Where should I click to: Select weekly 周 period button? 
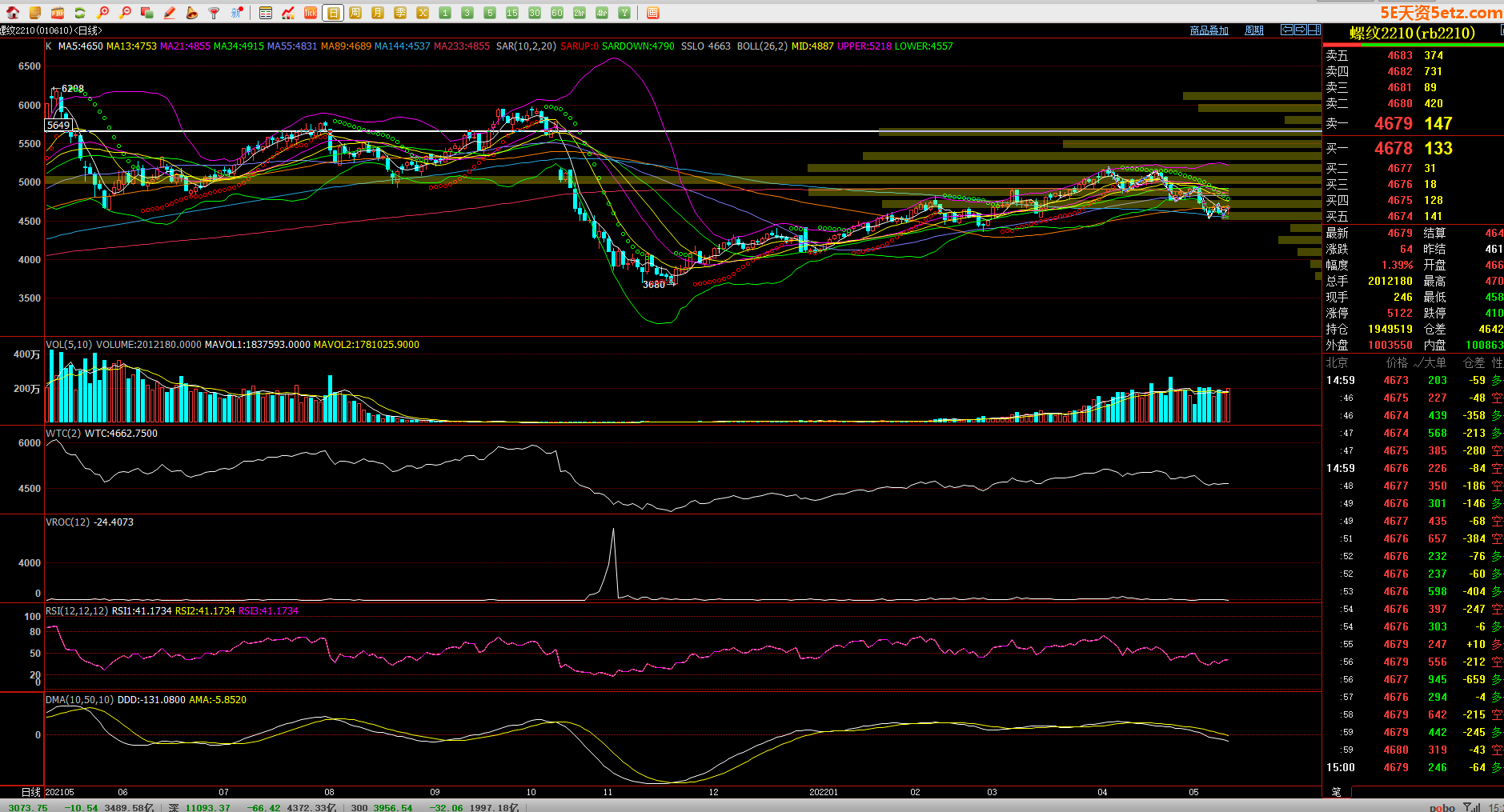pos(355,13)
